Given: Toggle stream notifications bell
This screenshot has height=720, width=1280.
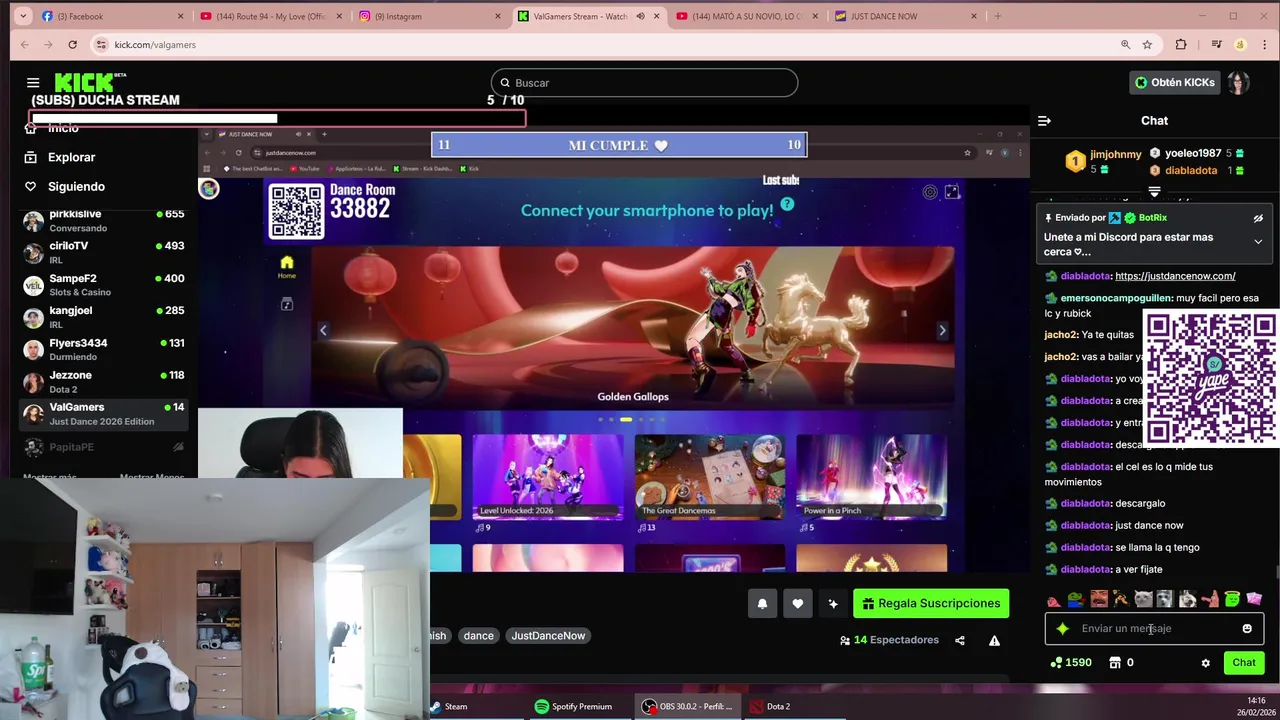Looking at the screenshot, I should [x=762, y=604].
